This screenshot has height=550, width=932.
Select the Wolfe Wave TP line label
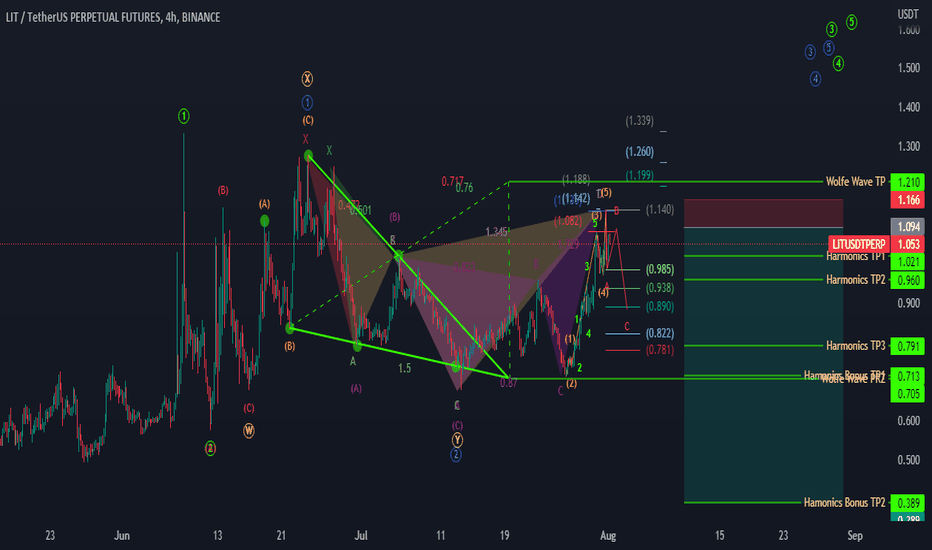coord(855,181)
